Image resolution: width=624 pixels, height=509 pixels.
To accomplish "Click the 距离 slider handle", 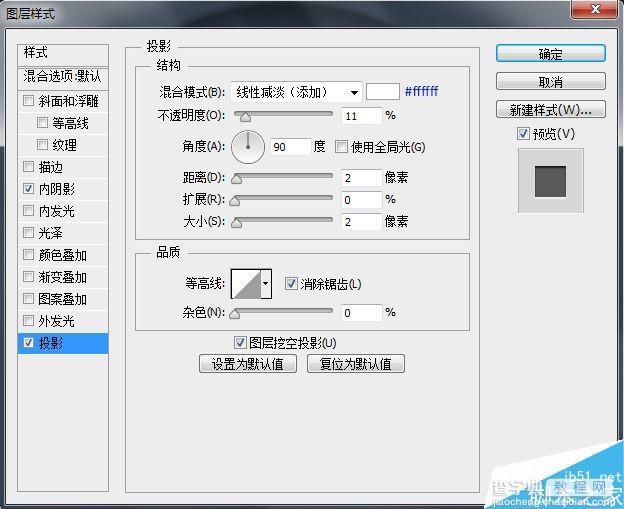I will coord(236,179).
